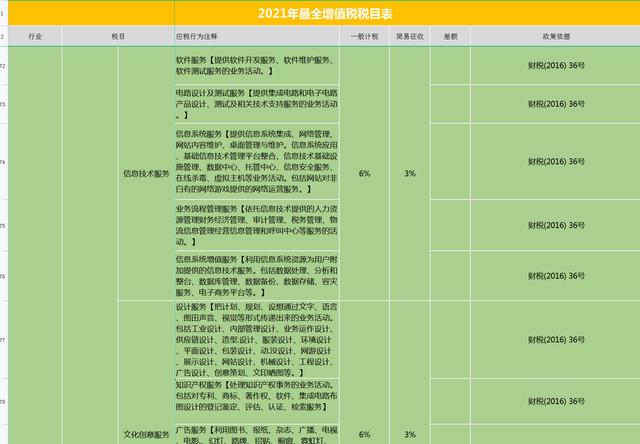Click the 软件服务 description cell
Image resolution: width=640 pixels, height=444 pixels.
[x=257, y=66]
